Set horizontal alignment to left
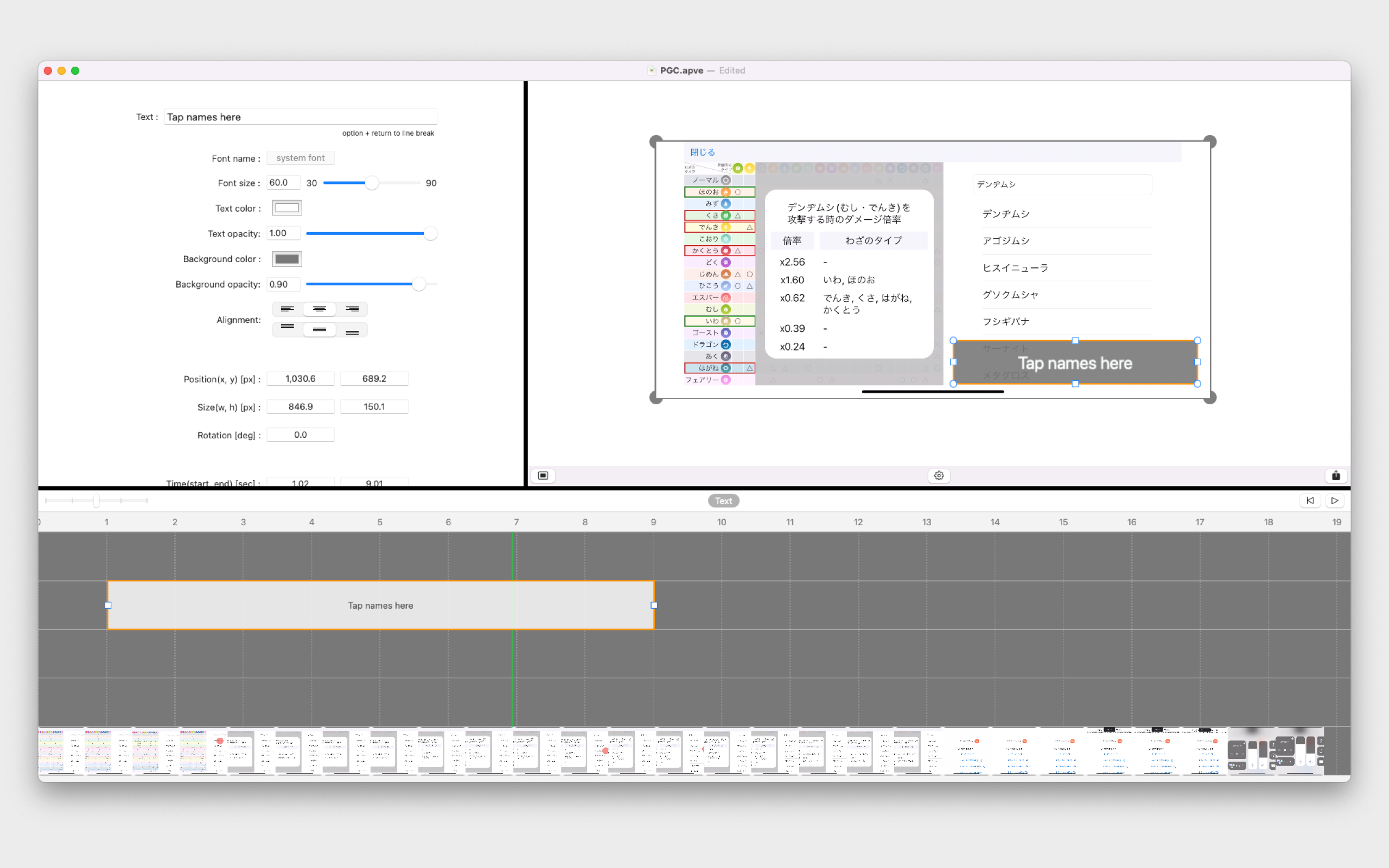 (x=287, y=309)
